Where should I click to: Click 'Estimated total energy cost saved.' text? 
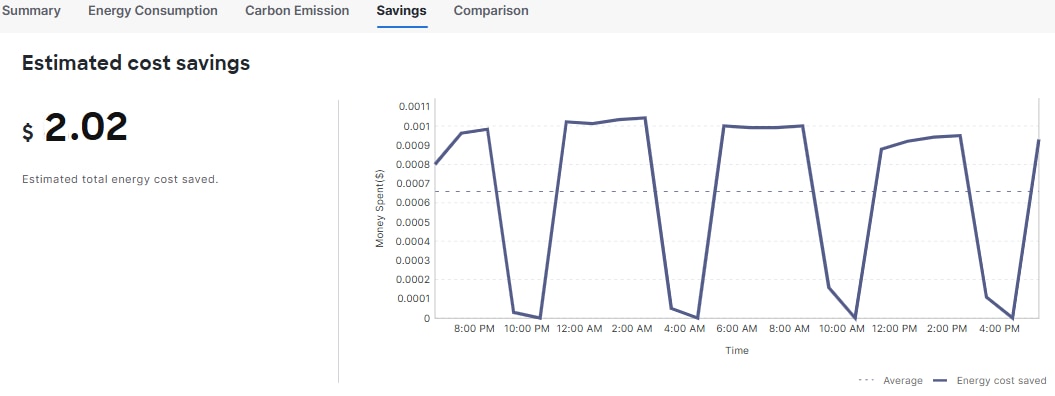[120, 180]
